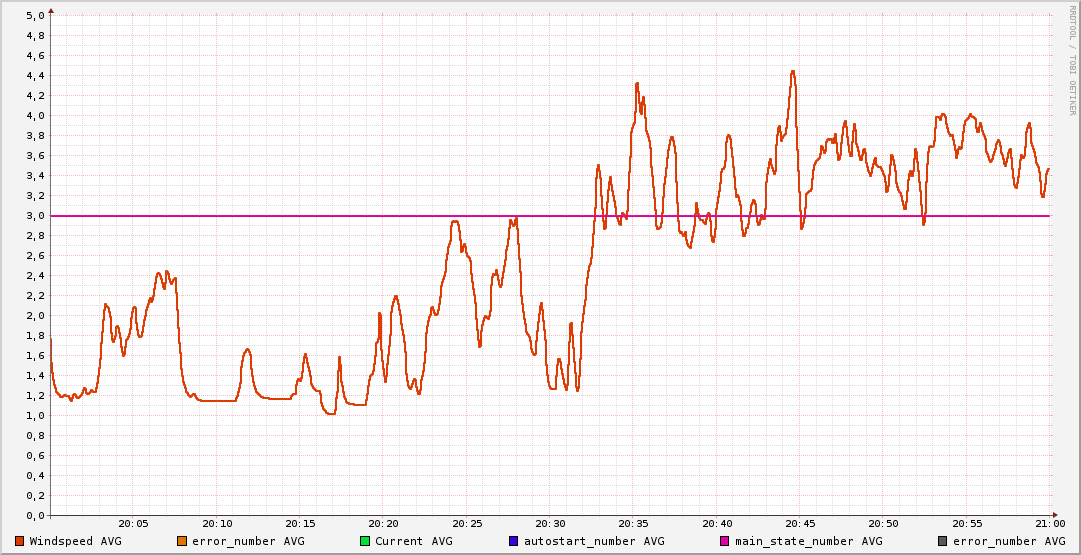
Task: Click the 20:45 time axis label
Action: [800, 524]
